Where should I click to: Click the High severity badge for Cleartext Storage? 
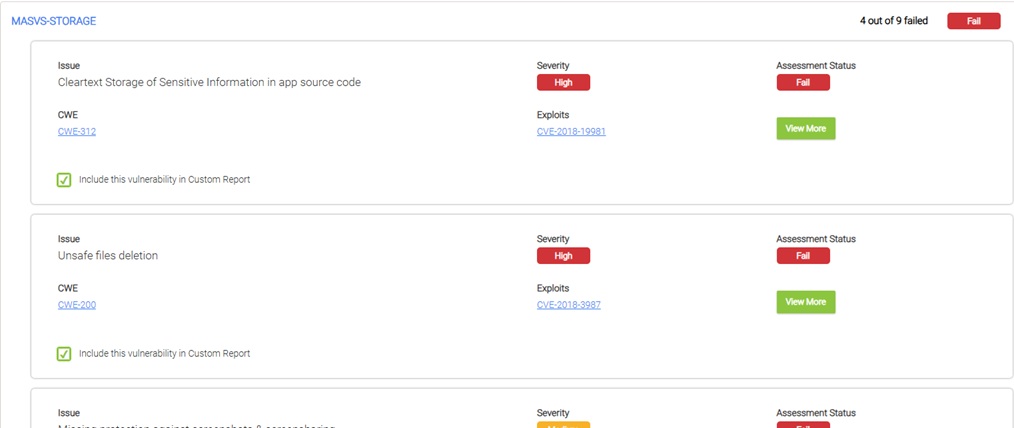[x=563, y=82]
